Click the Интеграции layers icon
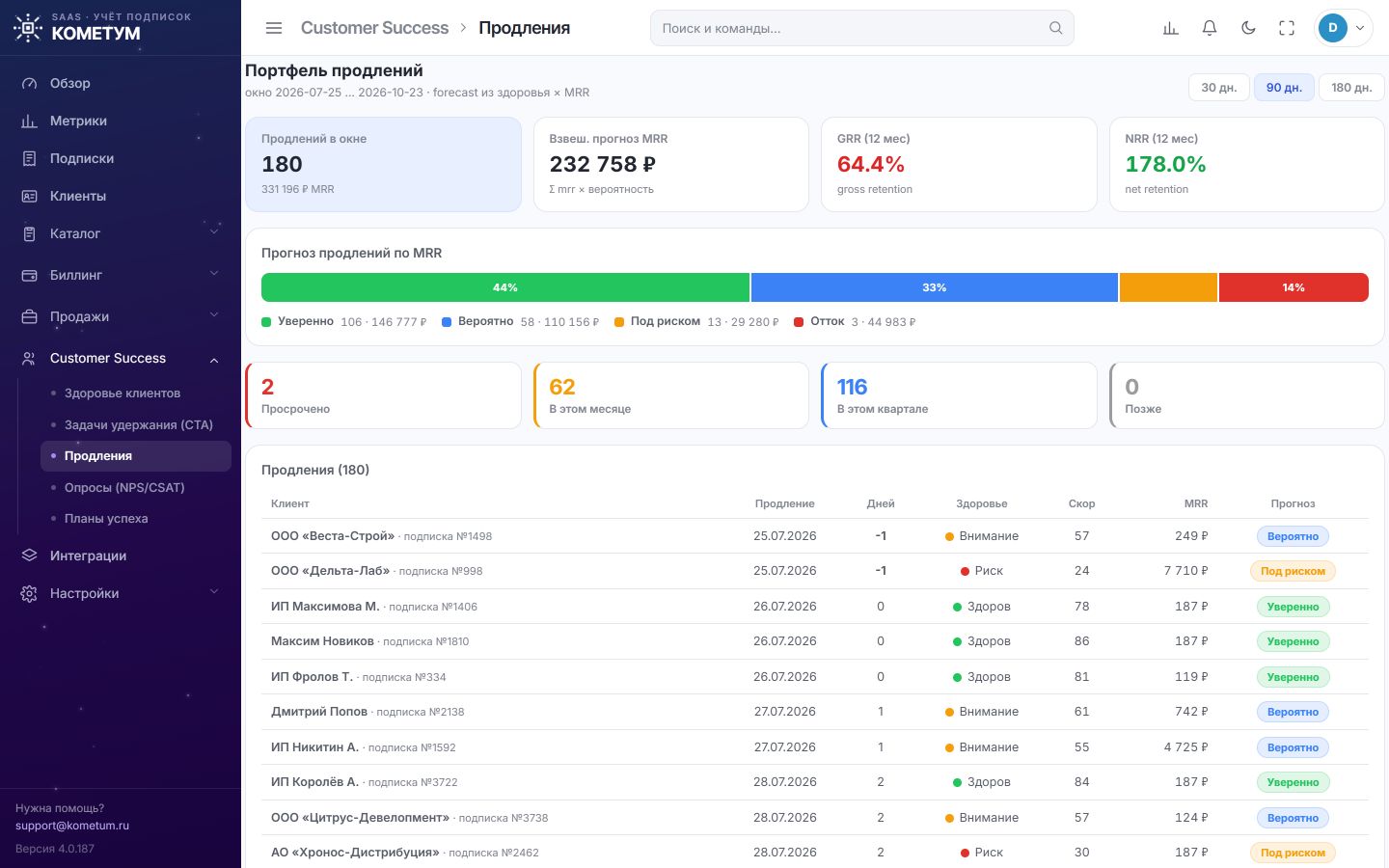 point(30,556)
